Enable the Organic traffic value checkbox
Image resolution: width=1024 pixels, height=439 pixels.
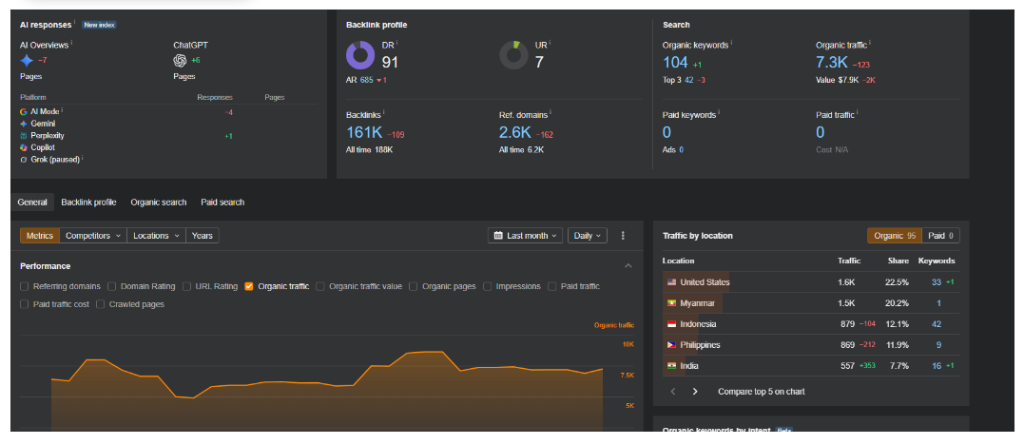tap(321, 286)
